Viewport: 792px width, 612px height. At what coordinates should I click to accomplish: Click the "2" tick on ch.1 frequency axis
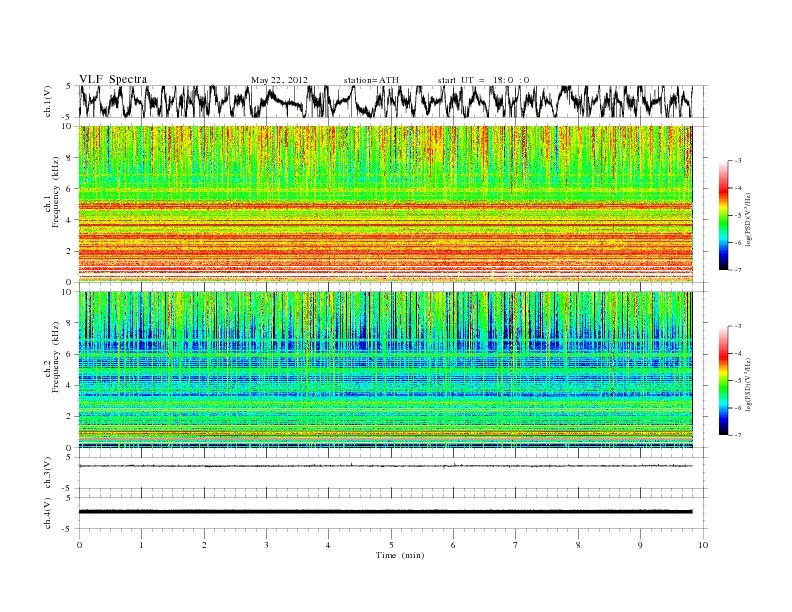[x=70, y=251]
